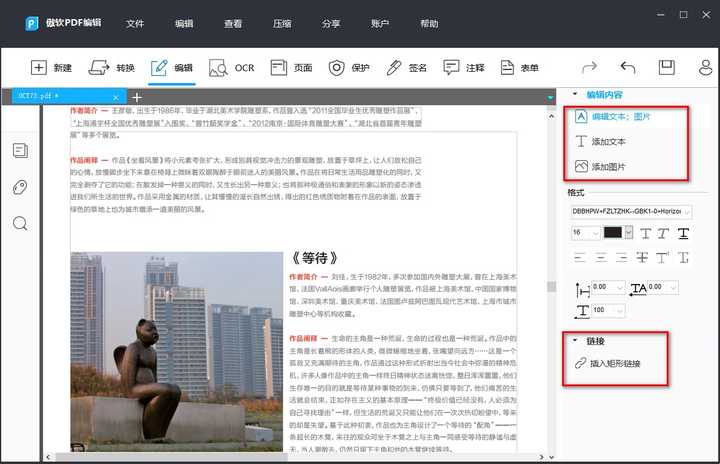The width and height of the screenshot is (720, 464).
Task: Toggle bold text formatting
Action: [x=645, y=233]
